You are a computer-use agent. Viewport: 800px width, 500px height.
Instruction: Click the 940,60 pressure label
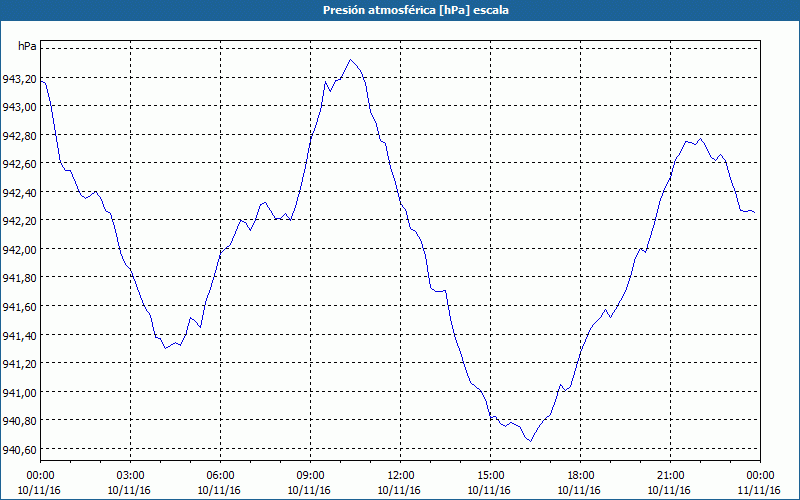(x=19, y=450)
